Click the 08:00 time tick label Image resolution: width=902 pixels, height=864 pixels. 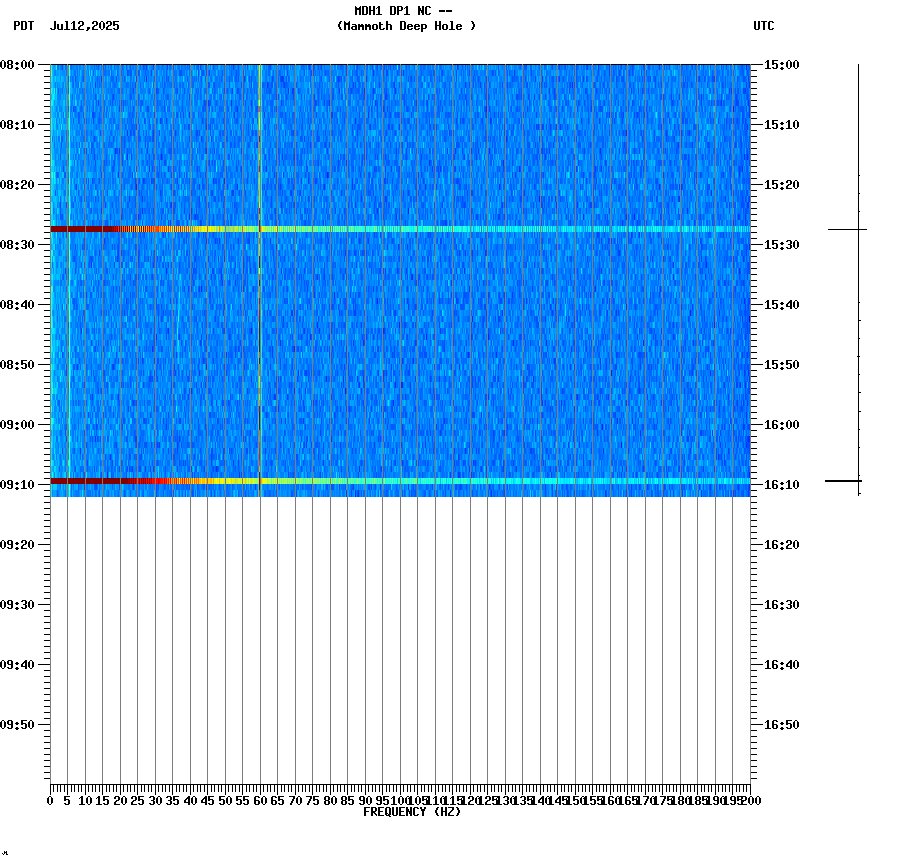21,65
